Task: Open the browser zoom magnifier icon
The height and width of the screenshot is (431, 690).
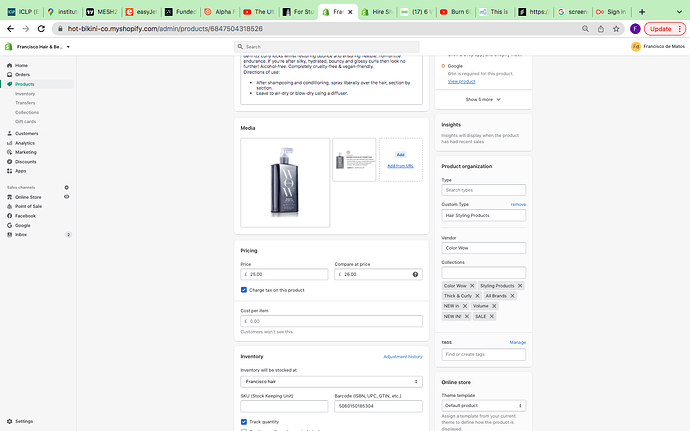Action: (x=585, y=29)
